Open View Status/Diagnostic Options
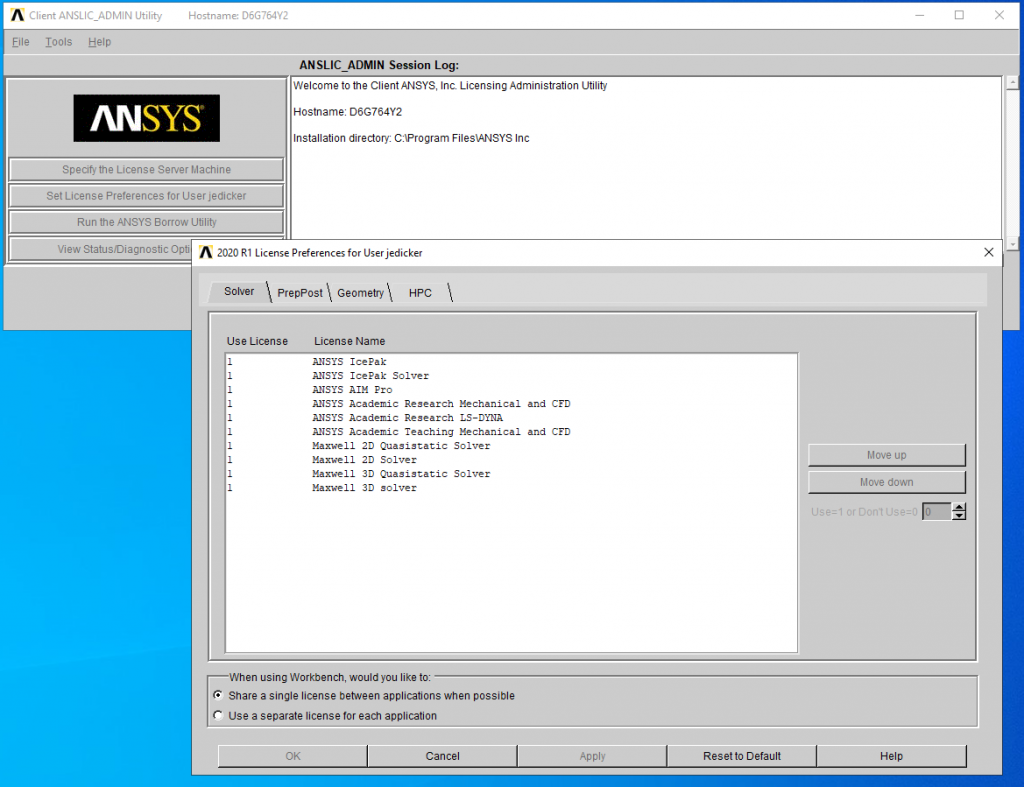The width and height of the screenshot is (1024, 787). 101,249
